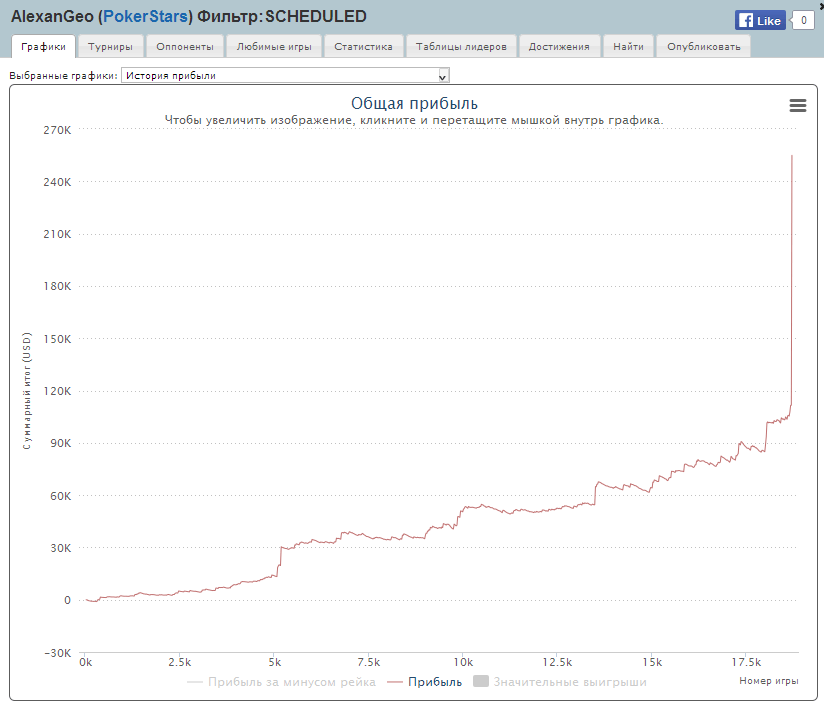The height and width of the screenshot is (705, 824).
Task: Click the Facebook like count bubble
Action: point(802,20)
